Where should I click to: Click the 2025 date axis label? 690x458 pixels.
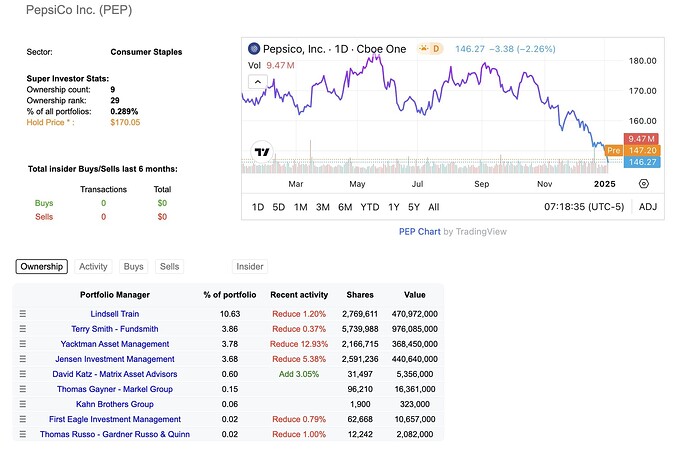click(605, 184)
